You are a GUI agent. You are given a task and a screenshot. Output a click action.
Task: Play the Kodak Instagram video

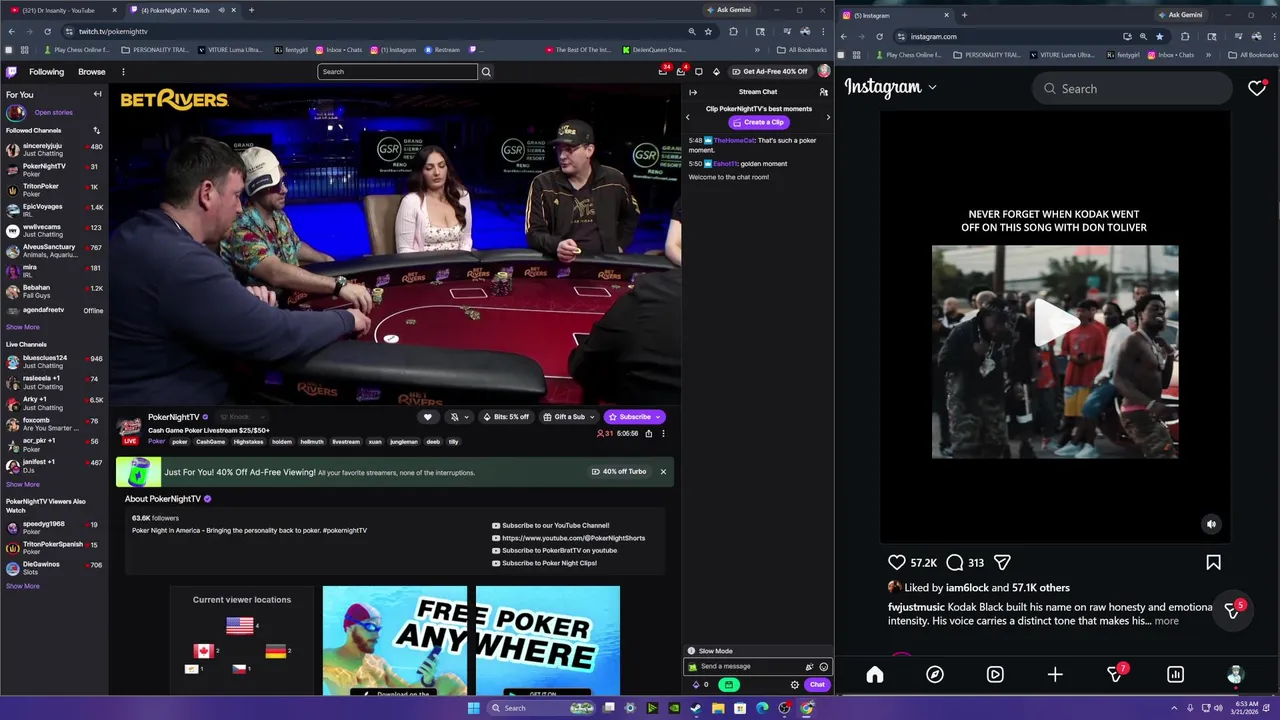point(1055,323)
